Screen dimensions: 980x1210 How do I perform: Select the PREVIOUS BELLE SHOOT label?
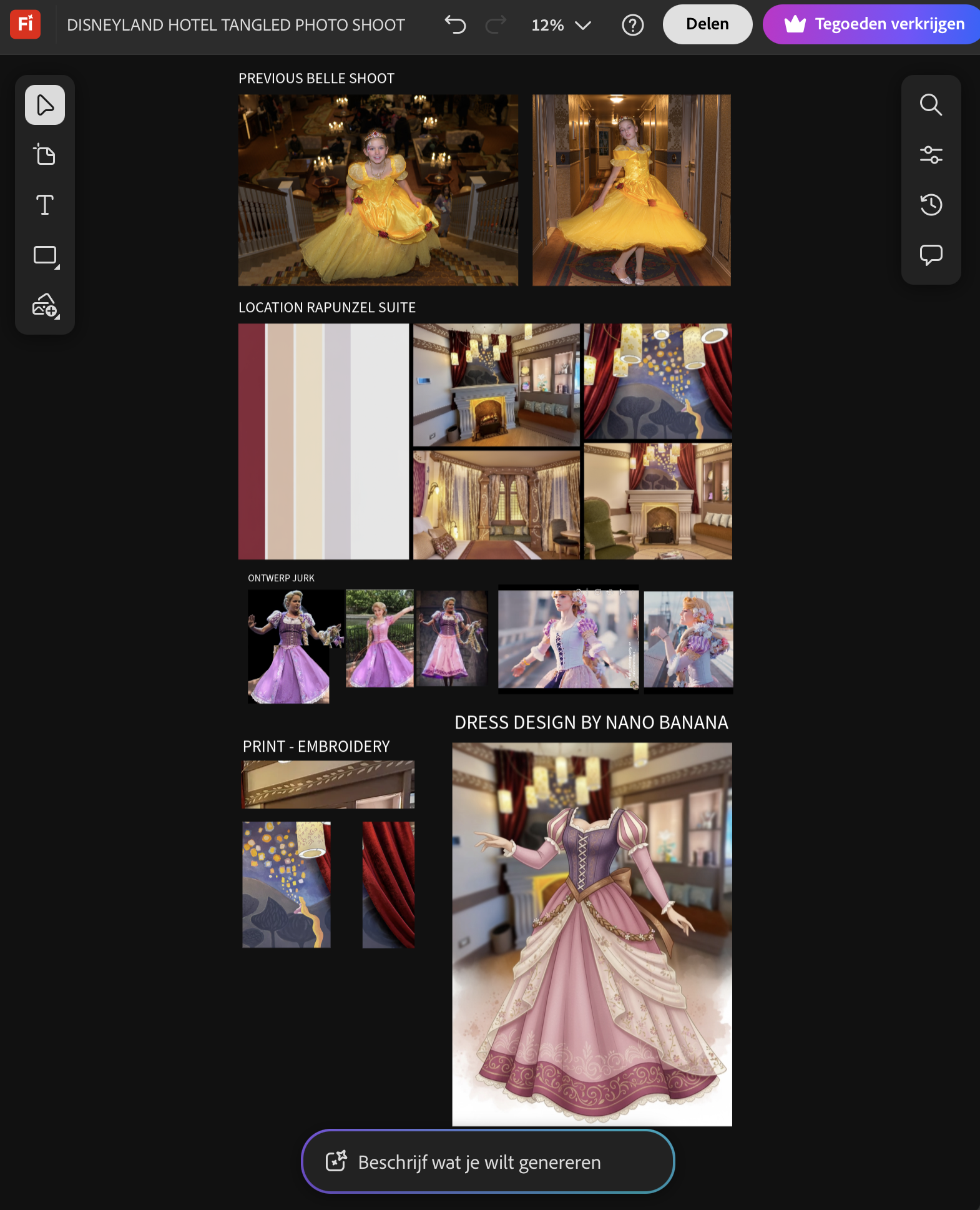click(x=316, y=79)
